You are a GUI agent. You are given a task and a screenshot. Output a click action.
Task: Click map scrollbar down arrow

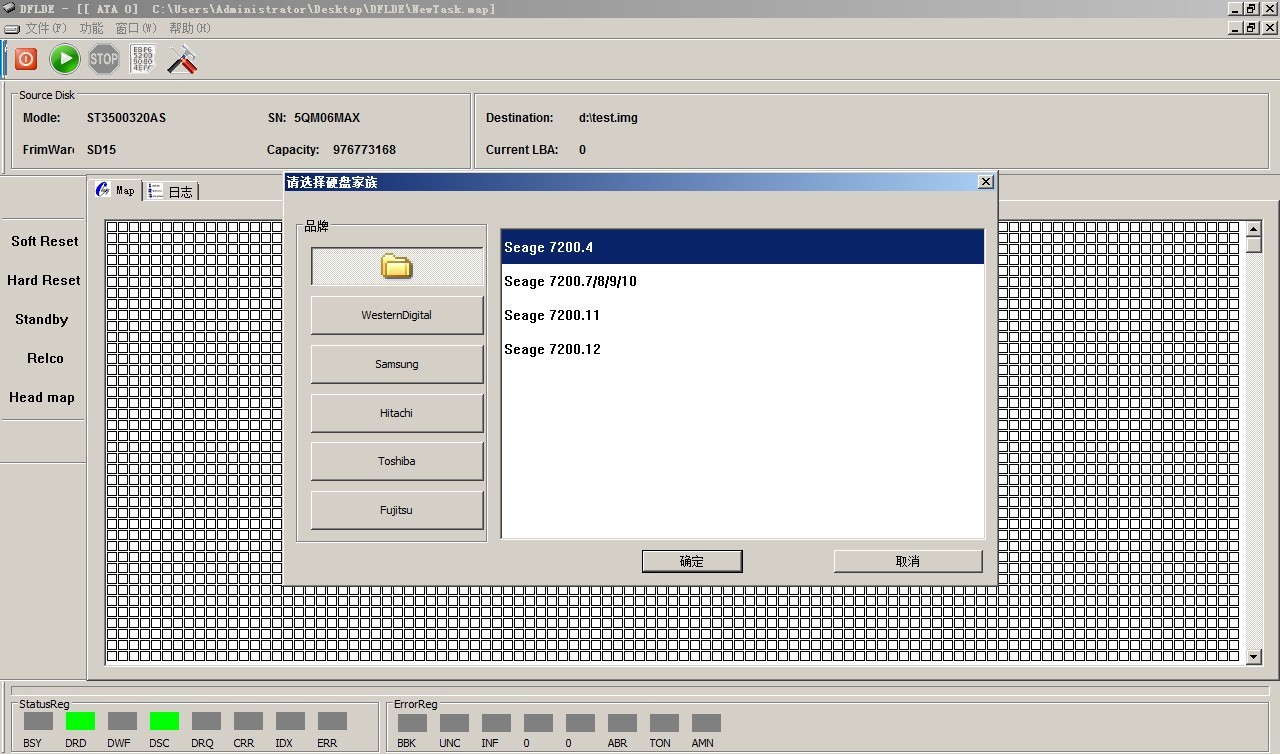pyautogui.click(x=1254, y=657)
